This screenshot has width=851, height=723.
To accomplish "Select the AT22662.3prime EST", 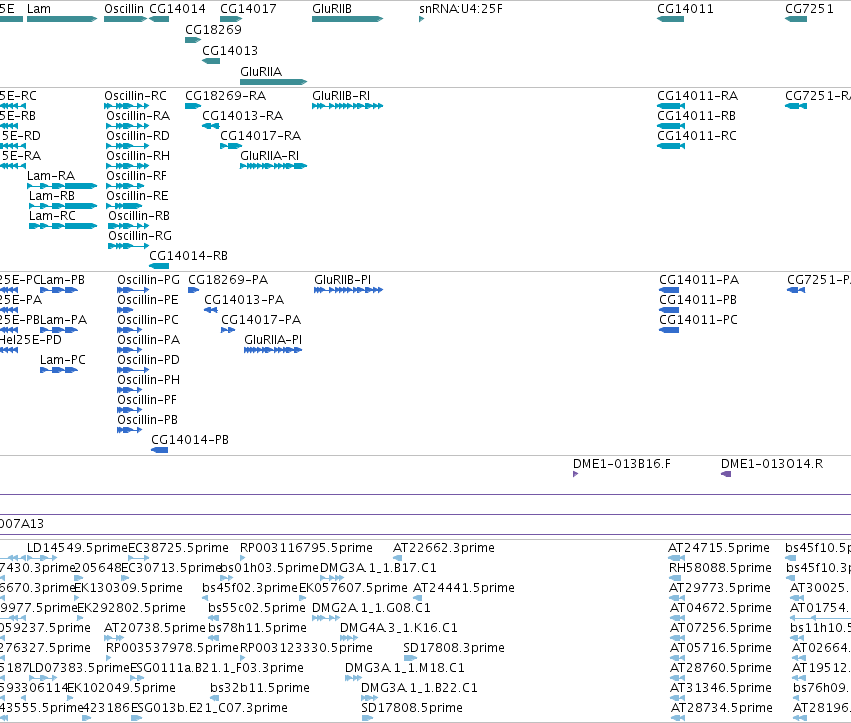I will [x=397, y=558].
